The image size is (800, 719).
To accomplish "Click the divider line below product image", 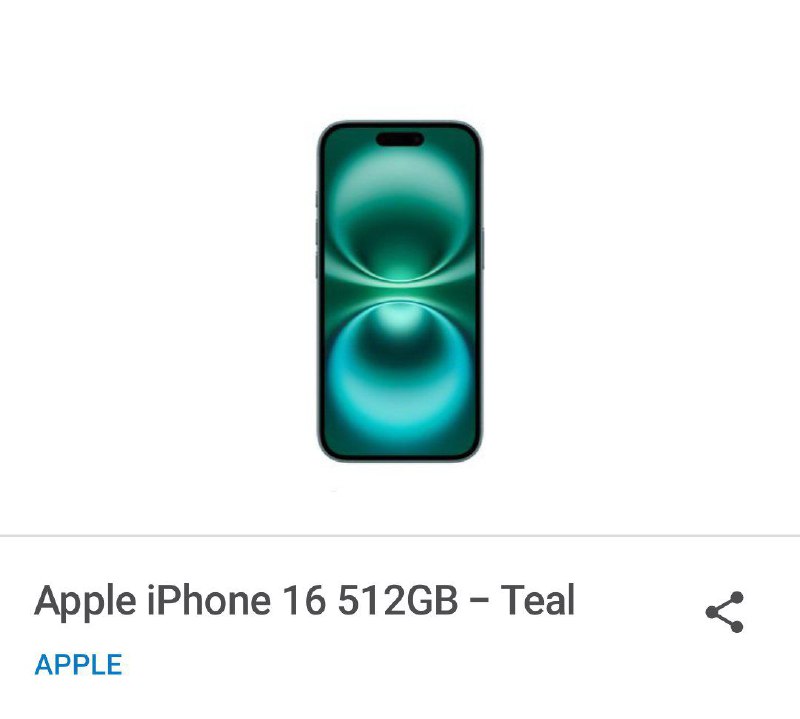I will tap(400, 536).
